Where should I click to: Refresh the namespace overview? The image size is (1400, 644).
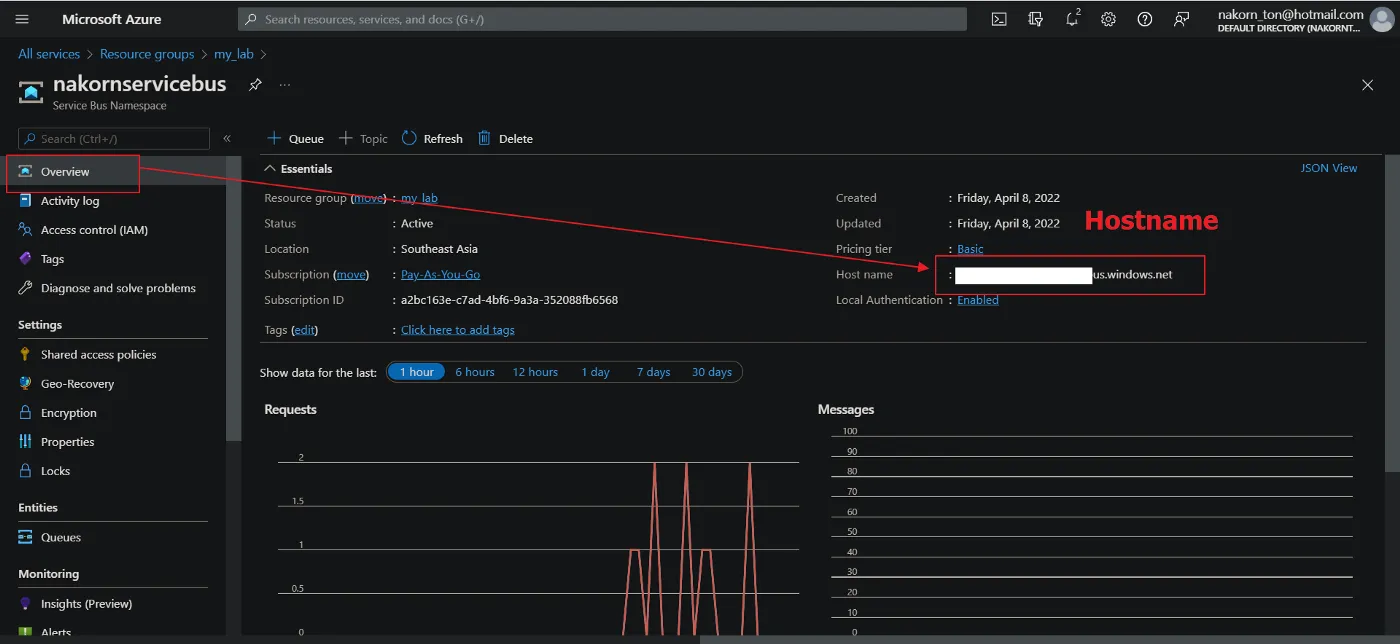(x=432, y=139)
